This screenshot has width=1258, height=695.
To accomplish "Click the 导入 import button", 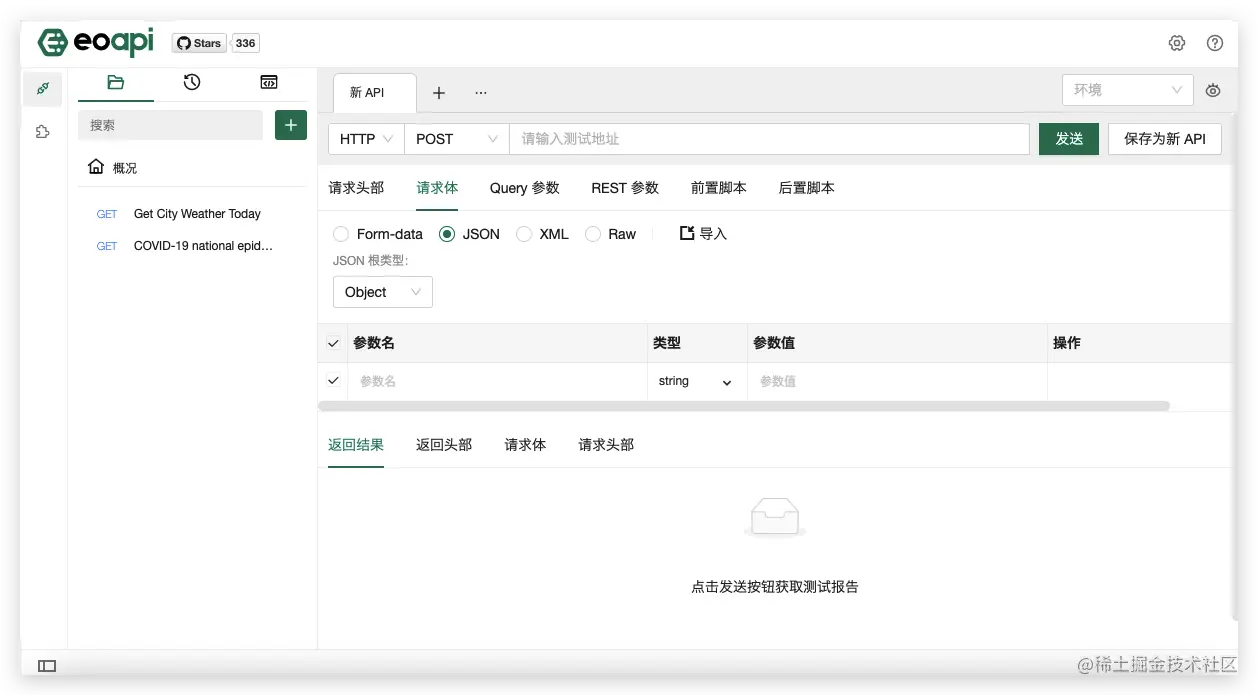I will click(x=704, y=234).
